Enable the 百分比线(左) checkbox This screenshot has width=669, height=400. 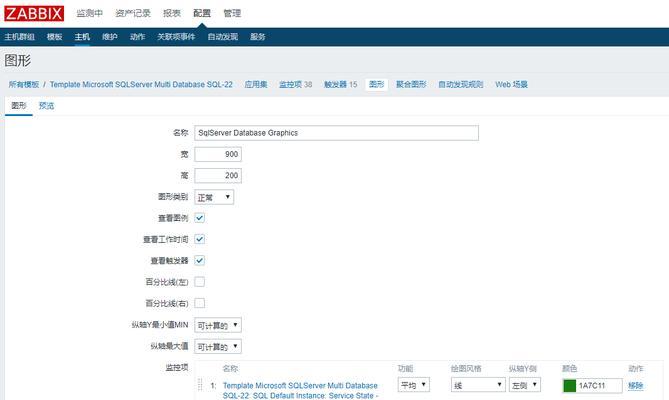pos(200,282)
